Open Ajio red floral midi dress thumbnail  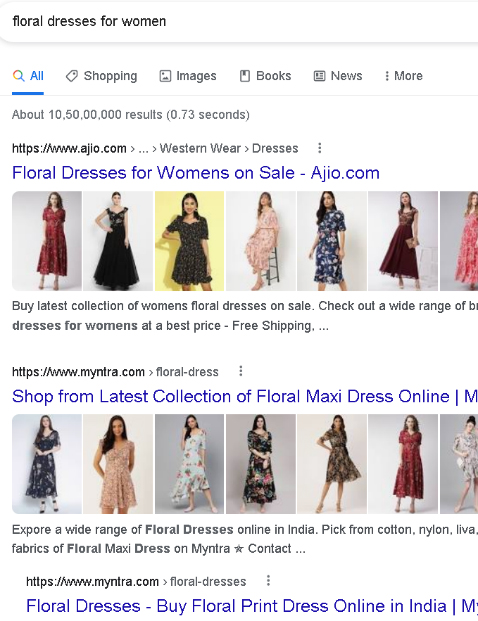pyautogui.click(x=47, y=241)
